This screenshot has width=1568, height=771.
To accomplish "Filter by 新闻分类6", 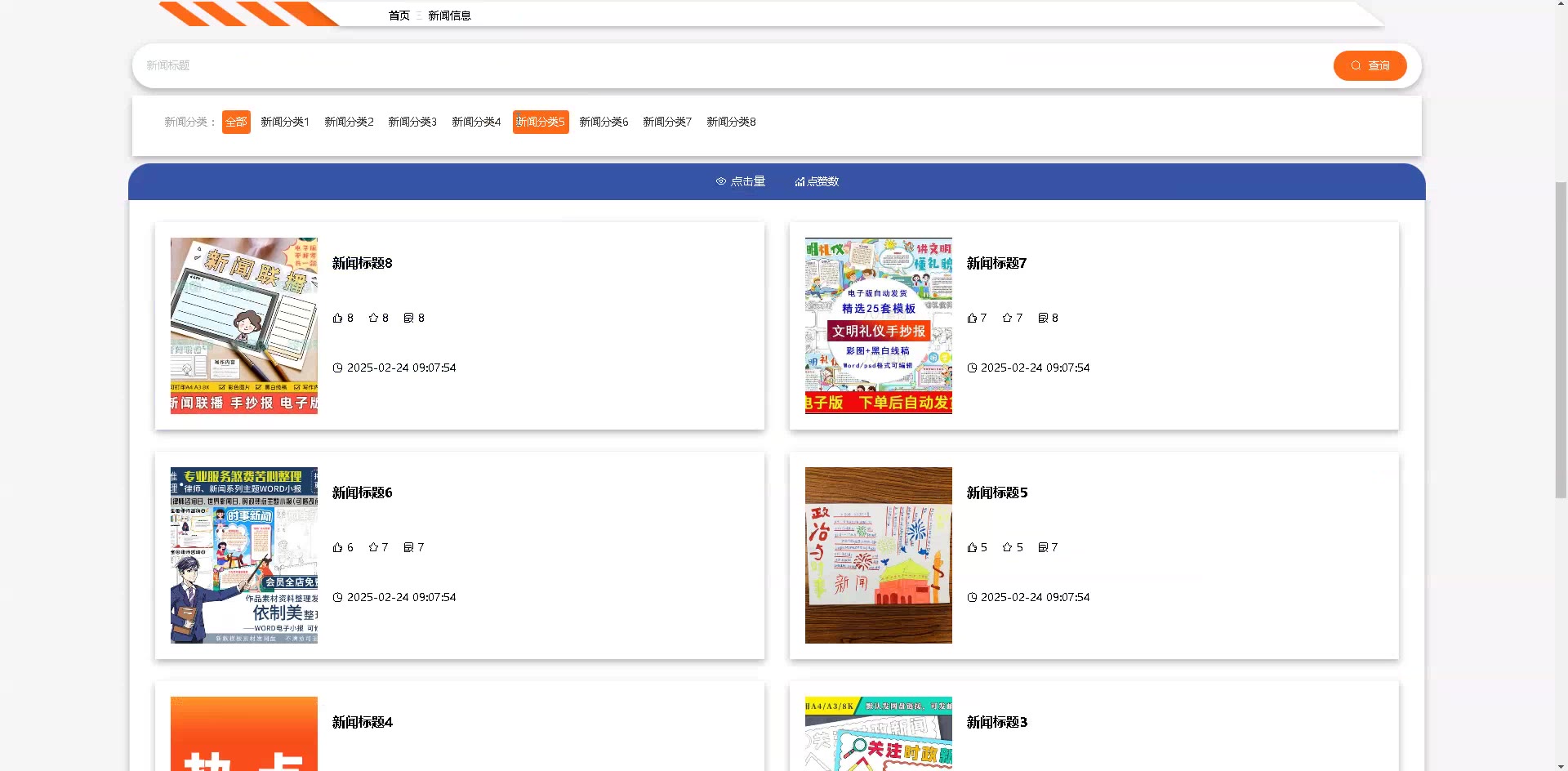I will 604,122.
